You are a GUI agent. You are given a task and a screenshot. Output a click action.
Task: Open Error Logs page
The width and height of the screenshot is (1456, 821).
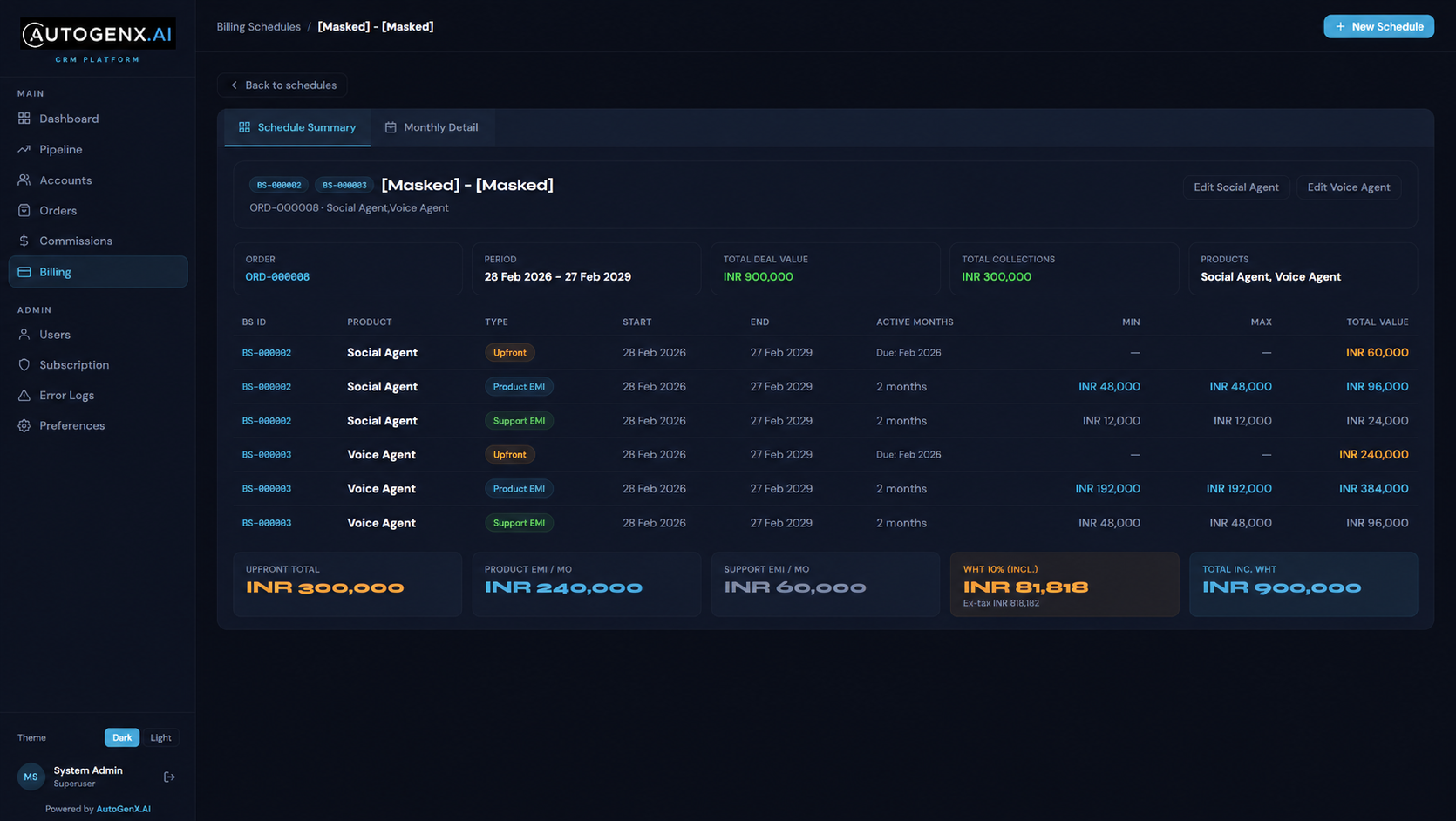[x=98, y=395]
